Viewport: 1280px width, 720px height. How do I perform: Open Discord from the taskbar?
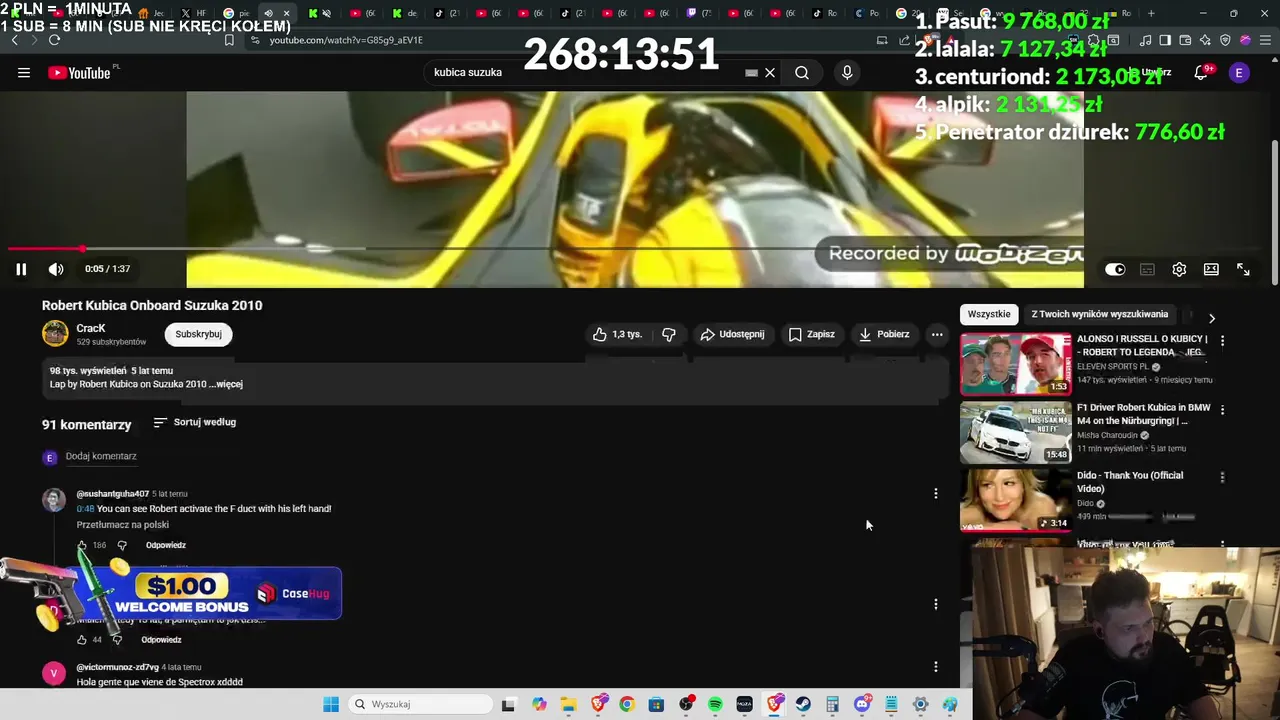(x=862, y=704)
